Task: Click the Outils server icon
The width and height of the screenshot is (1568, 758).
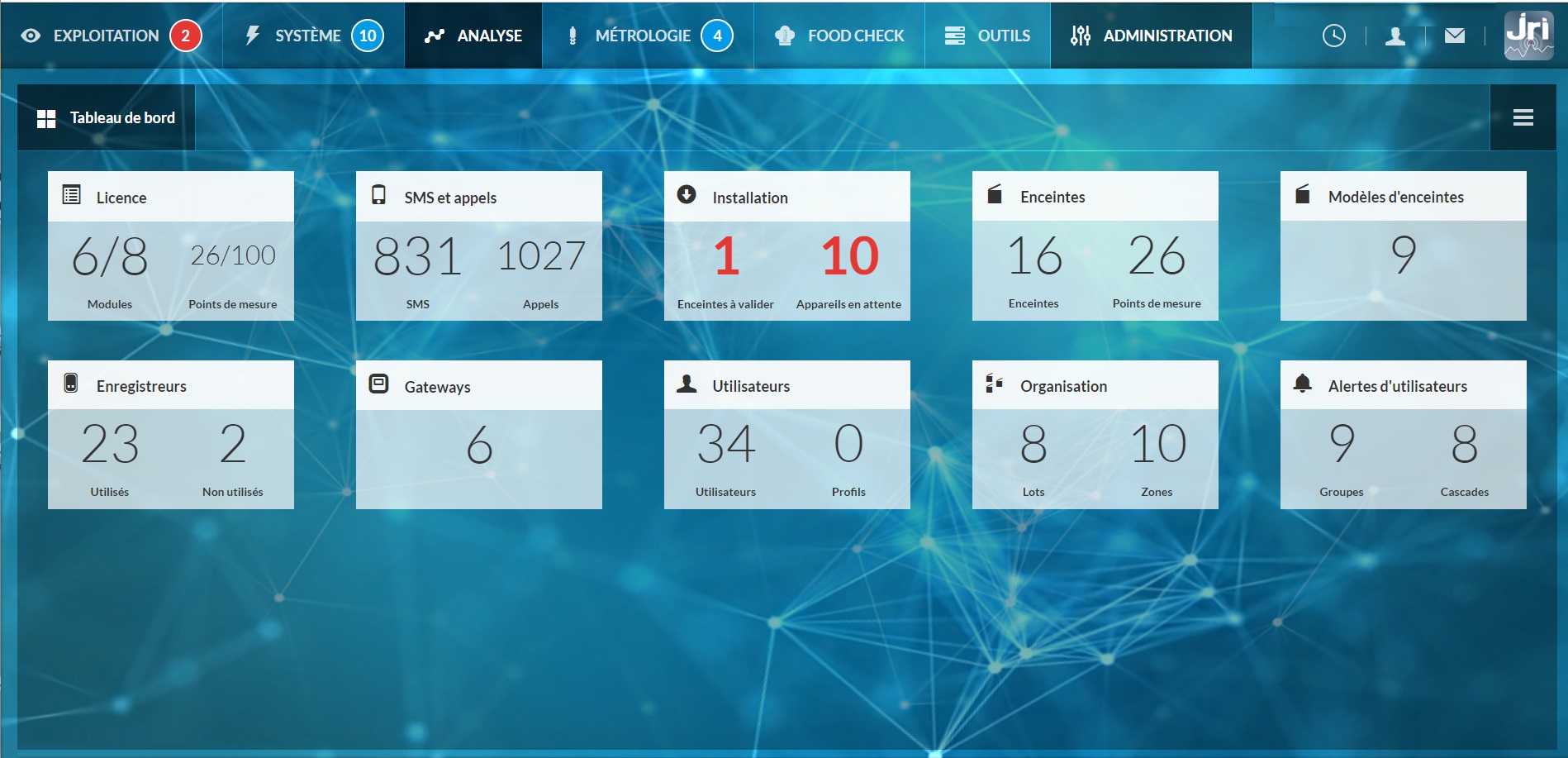Action: click(955, 36)
